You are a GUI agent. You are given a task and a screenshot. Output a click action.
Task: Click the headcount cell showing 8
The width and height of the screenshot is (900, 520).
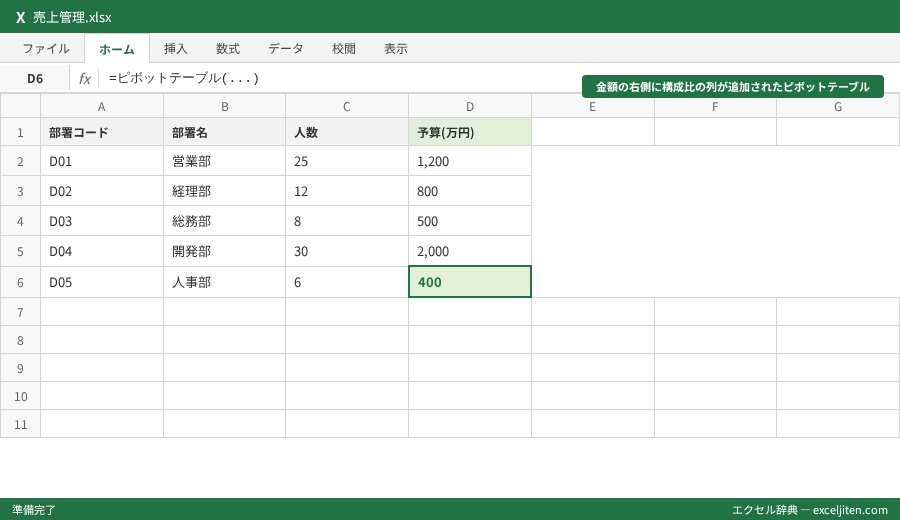(347, 220)
